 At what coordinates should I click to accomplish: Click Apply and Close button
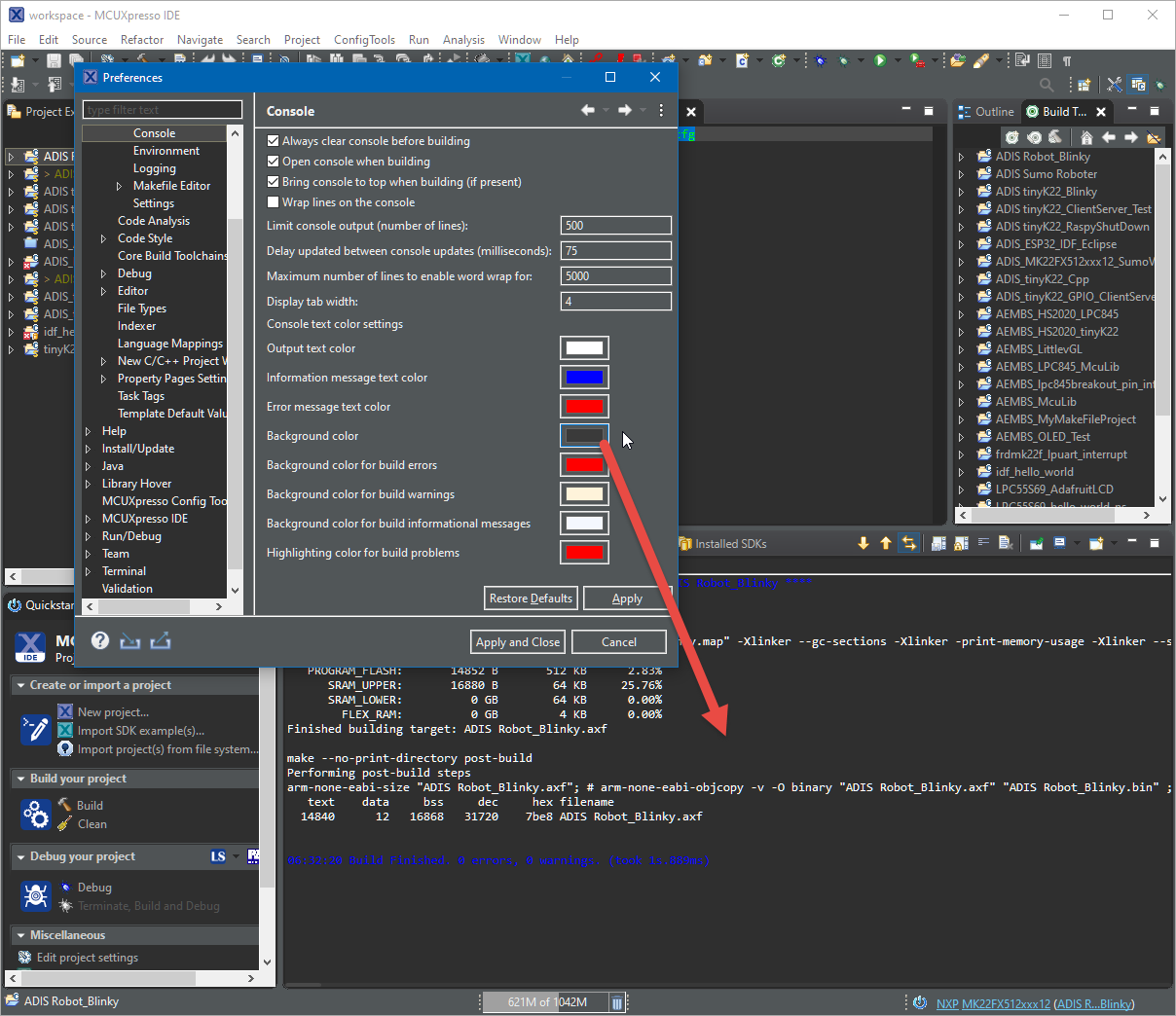(x=518, y=642)
